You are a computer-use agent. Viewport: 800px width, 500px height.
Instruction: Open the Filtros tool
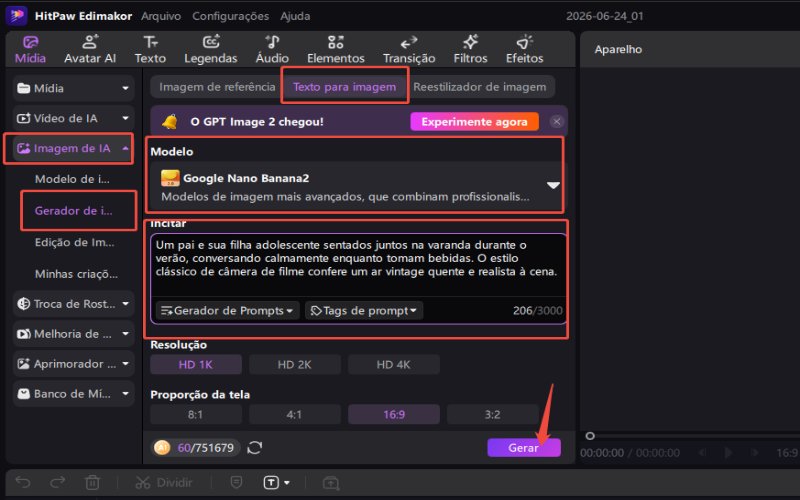pos(470,49)
